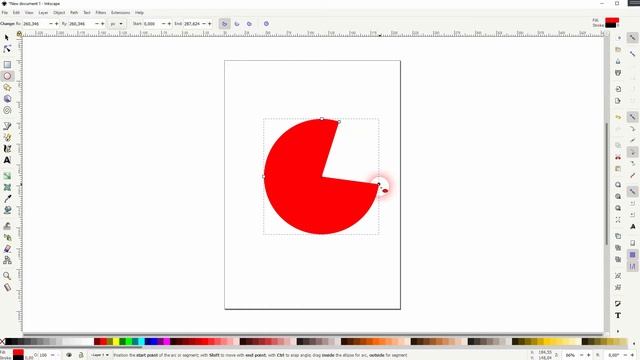Screen dimensions: 640x360
Task: Decrease the Ry radius value
Action: pyautogui.click(x=97, y=24)
